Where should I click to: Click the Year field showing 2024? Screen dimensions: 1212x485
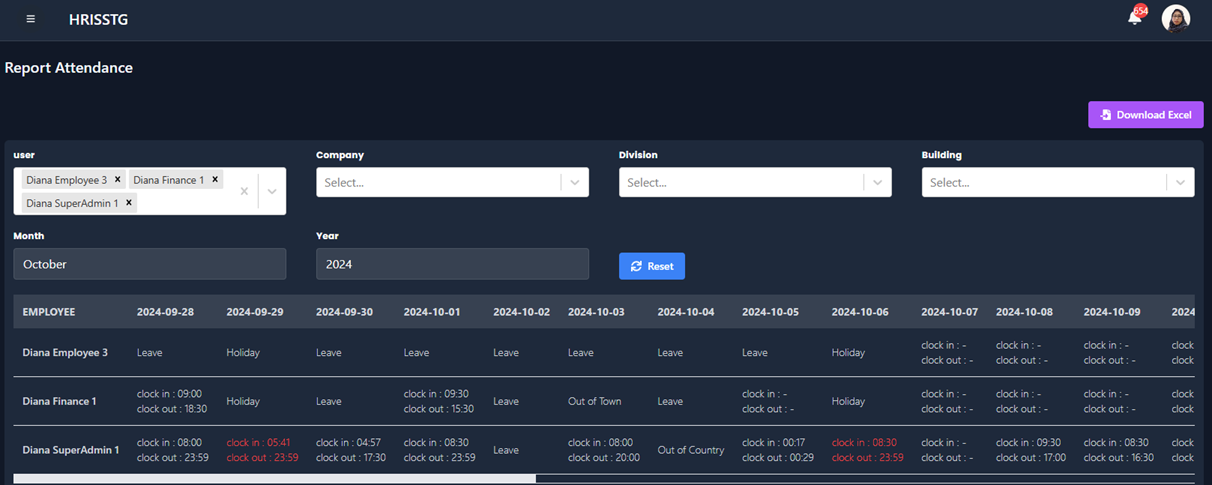coord(452,264)
